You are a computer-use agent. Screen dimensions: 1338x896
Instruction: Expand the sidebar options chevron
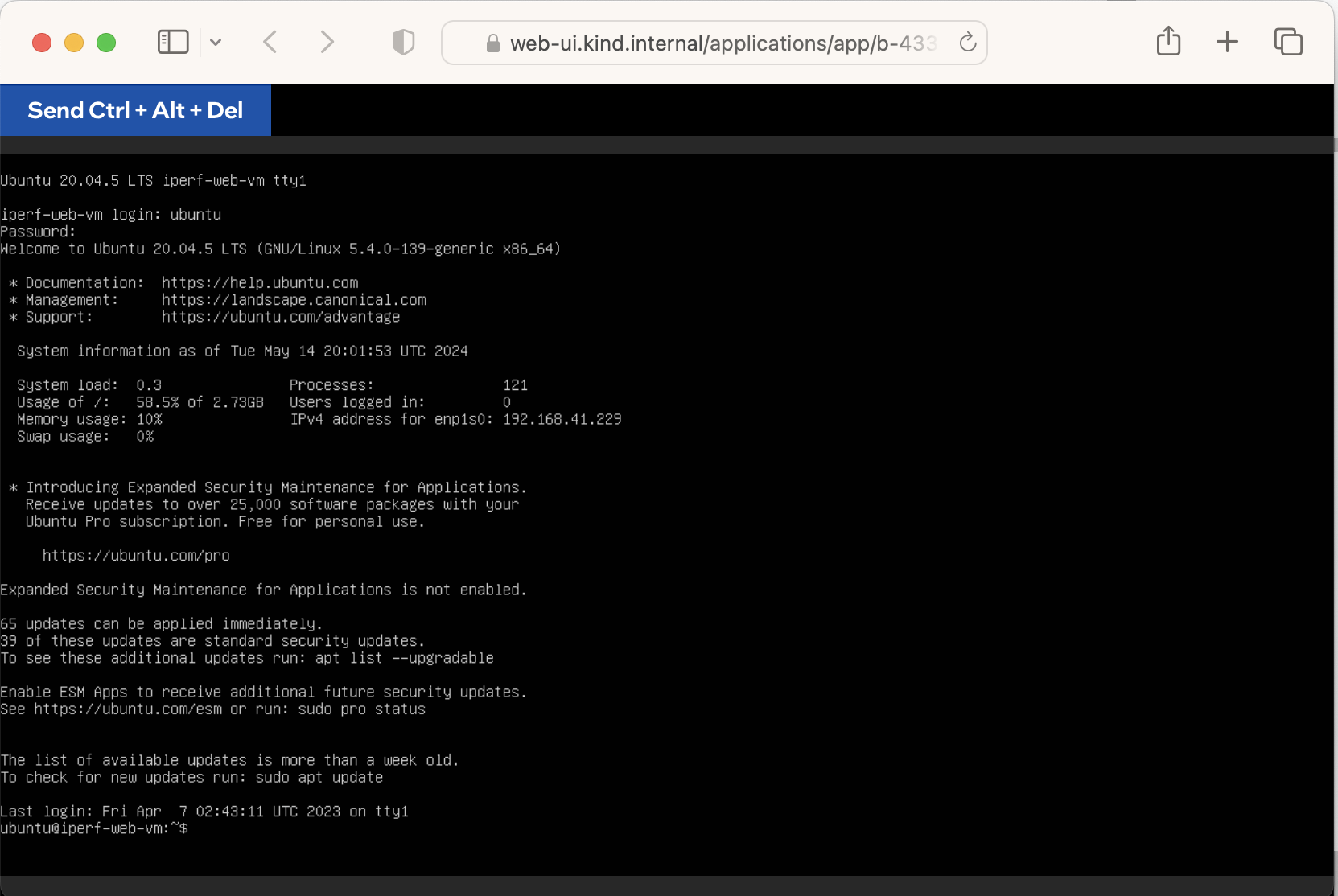point(216,42)
